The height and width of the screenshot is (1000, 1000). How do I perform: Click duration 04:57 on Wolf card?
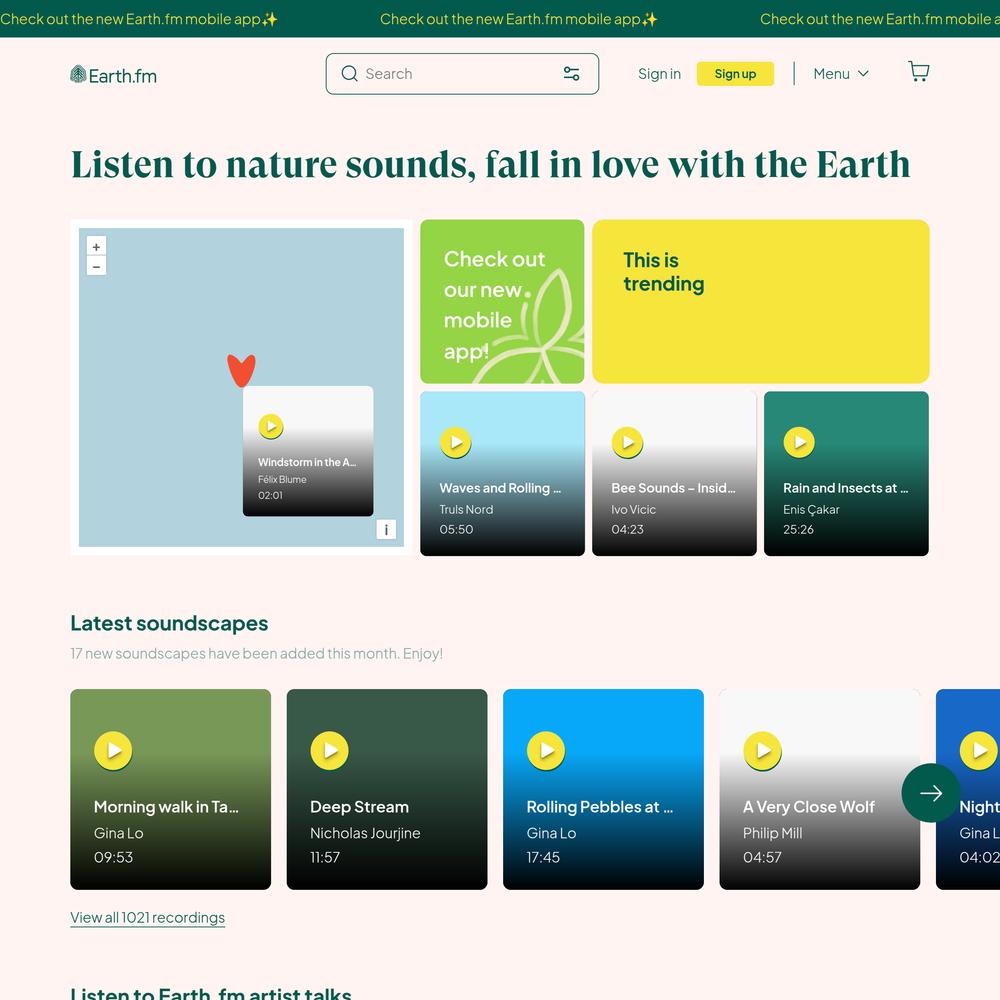(x=762, y=857)
